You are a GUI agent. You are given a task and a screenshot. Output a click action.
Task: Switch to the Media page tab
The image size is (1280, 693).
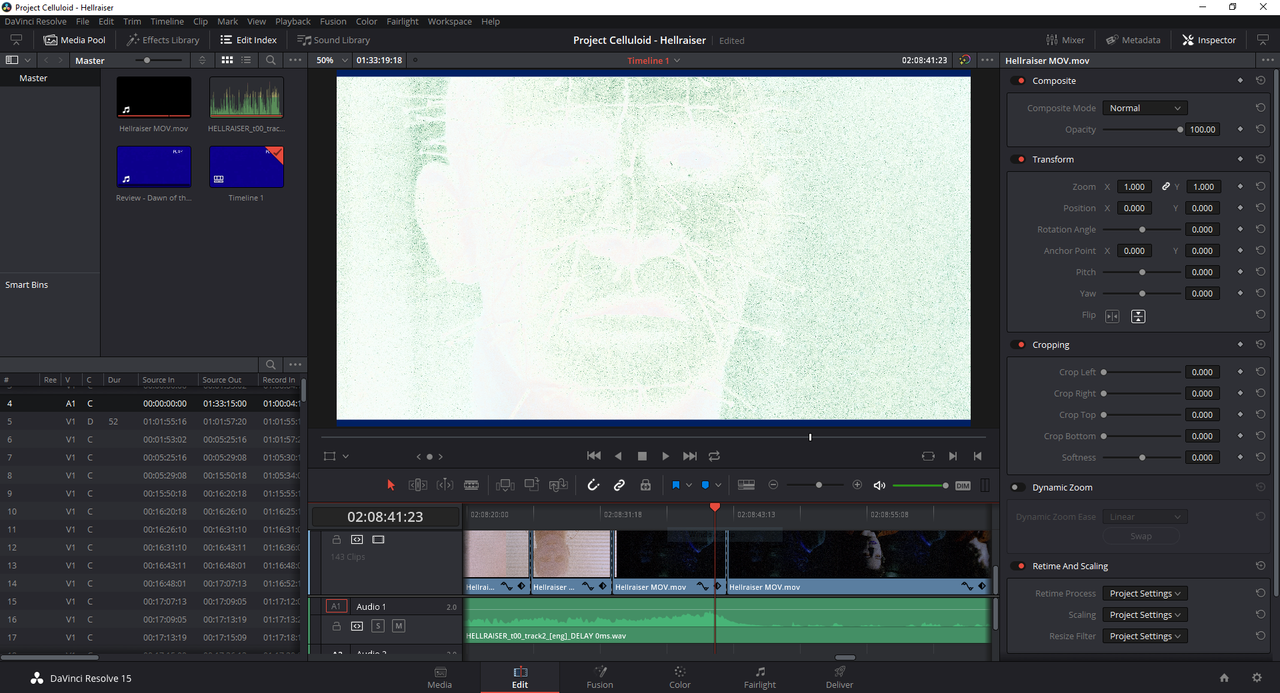point(440,677)
